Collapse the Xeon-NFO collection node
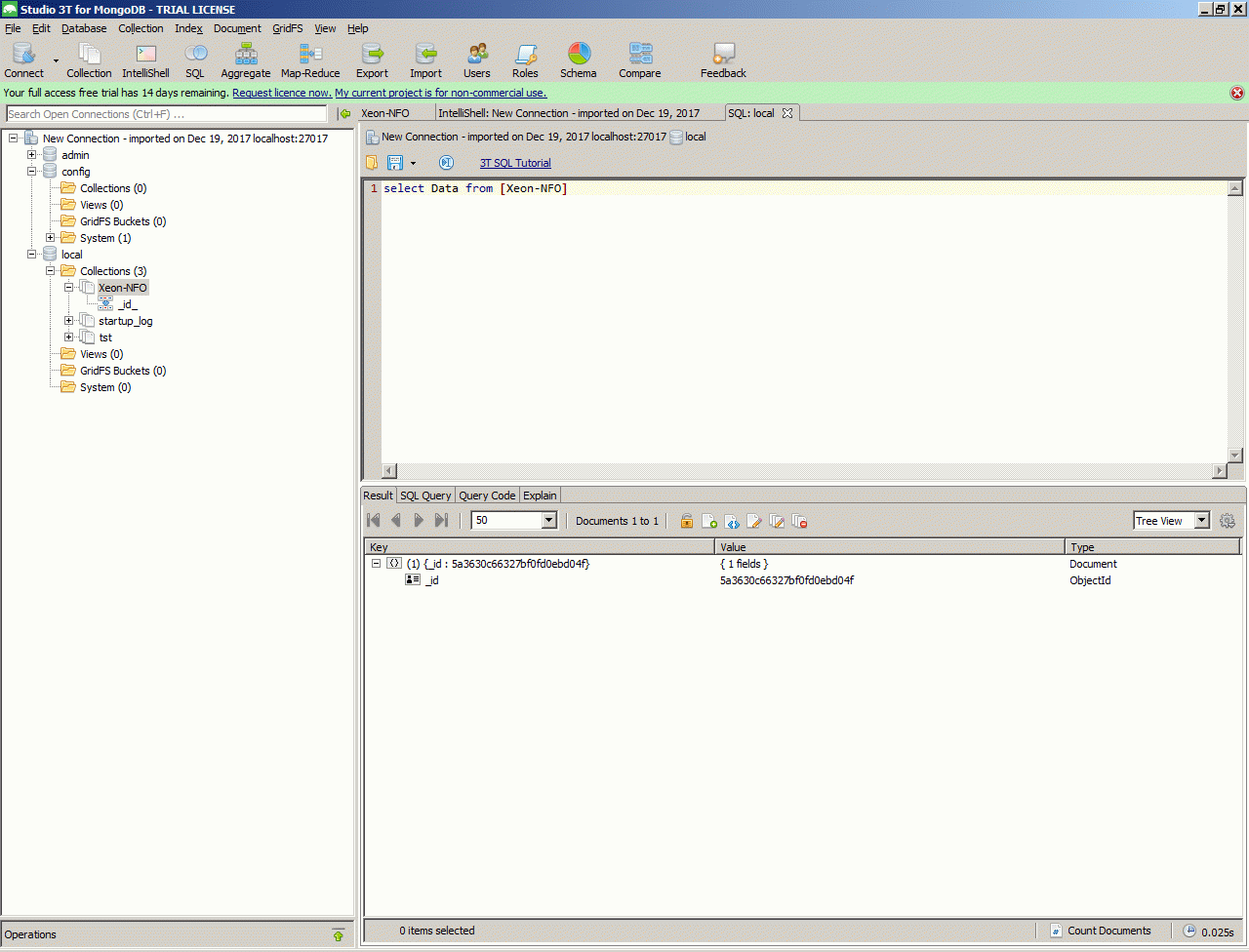This screenshot has height=952, width=1249. (x=69, y=288)
